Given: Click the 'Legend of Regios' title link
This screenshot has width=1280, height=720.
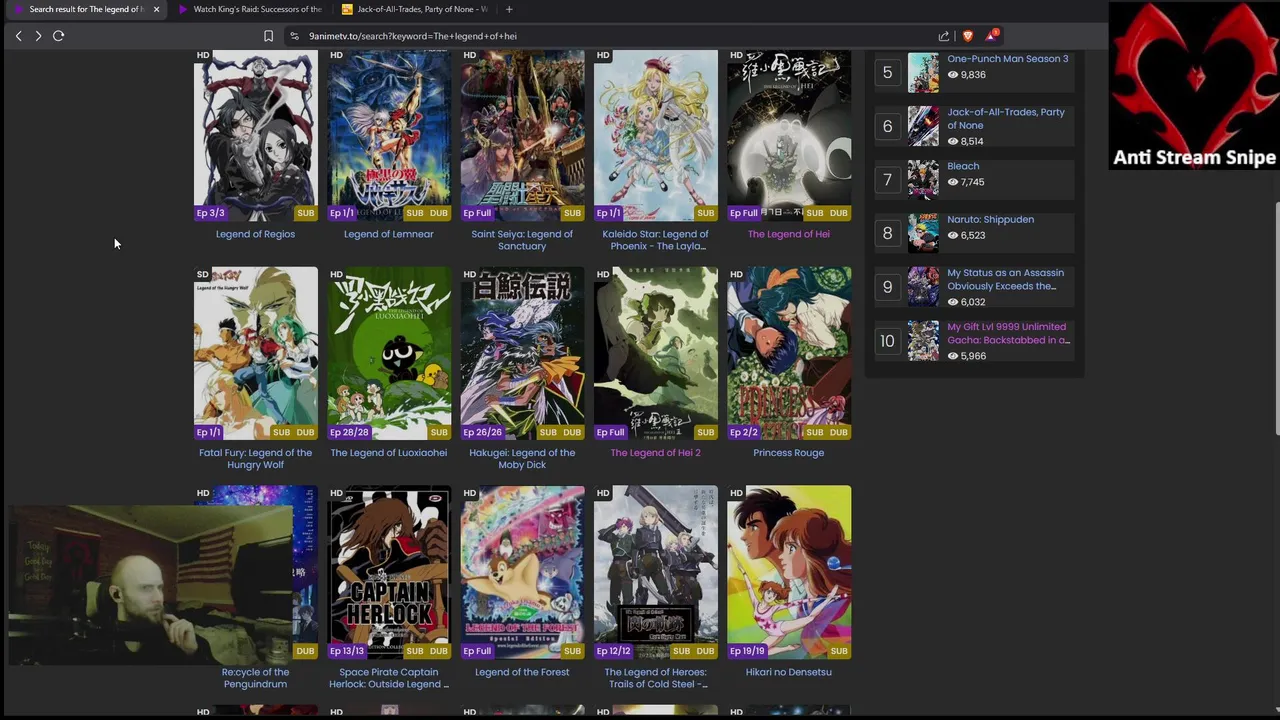Looking at the screenshot, I should (x=255, y=234).
